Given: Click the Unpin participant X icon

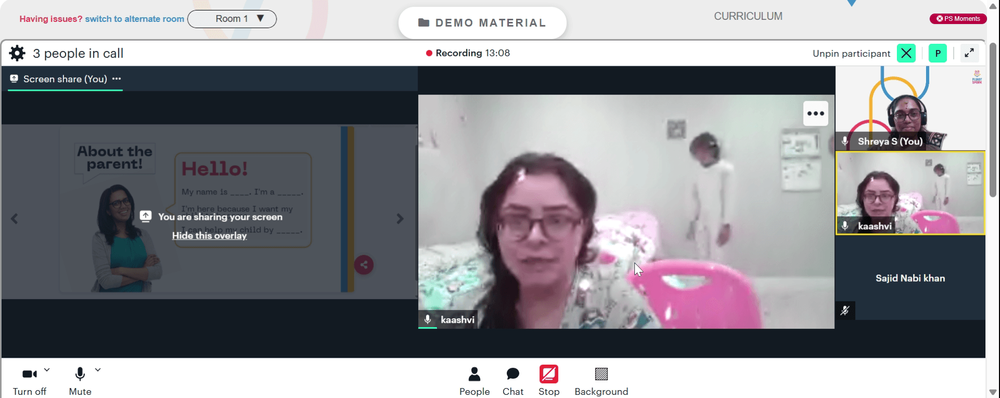Looking at the screenshot, I should point(906,53).
